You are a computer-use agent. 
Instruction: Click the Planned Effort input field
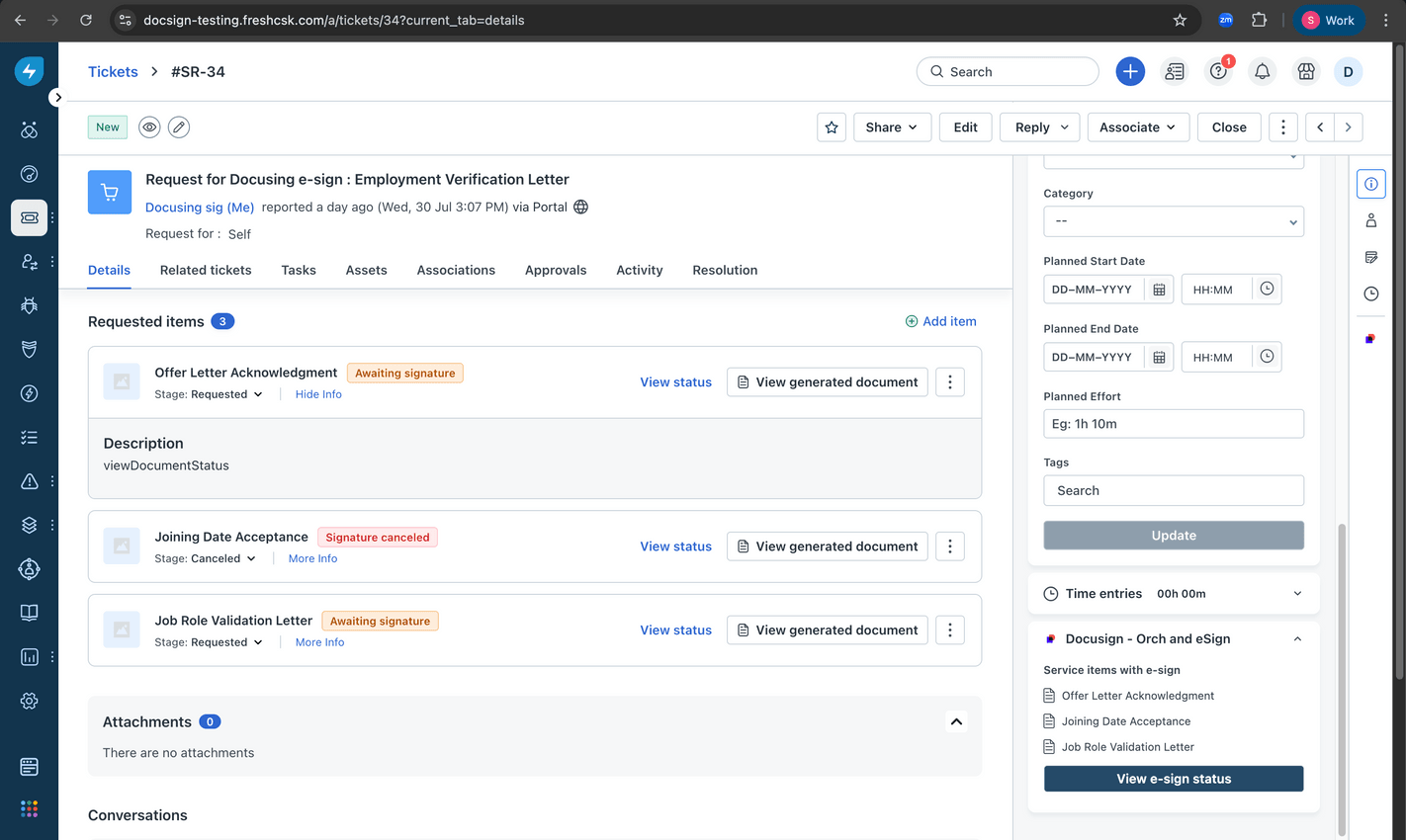coord(1174,424)
